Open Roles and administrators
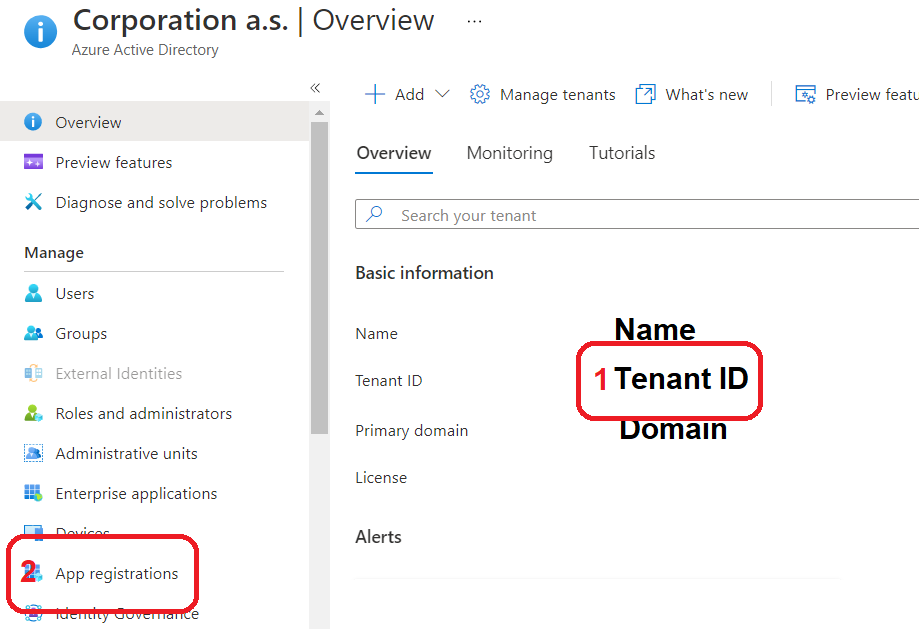919x629 pixels. pos(144,414)
